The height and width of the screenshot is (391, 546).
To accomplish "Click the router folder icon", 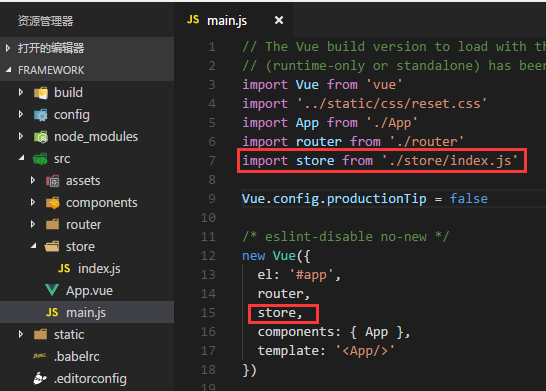I will tap(53, 225).
